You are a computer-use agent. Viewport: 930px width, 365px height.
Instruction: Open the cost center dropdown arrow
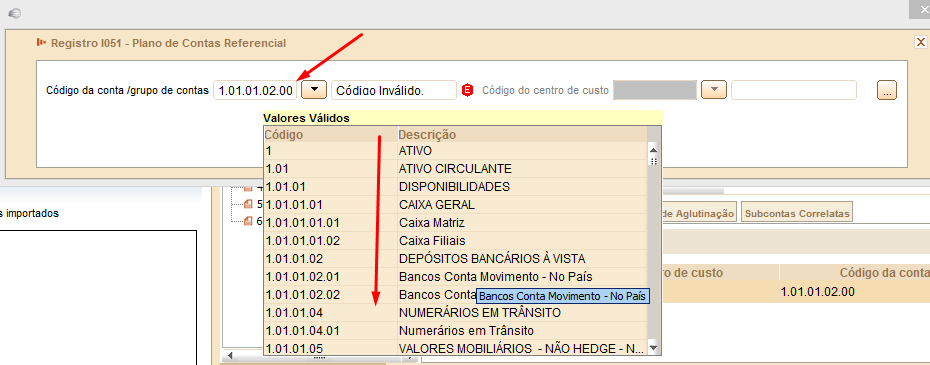(714, 90)
